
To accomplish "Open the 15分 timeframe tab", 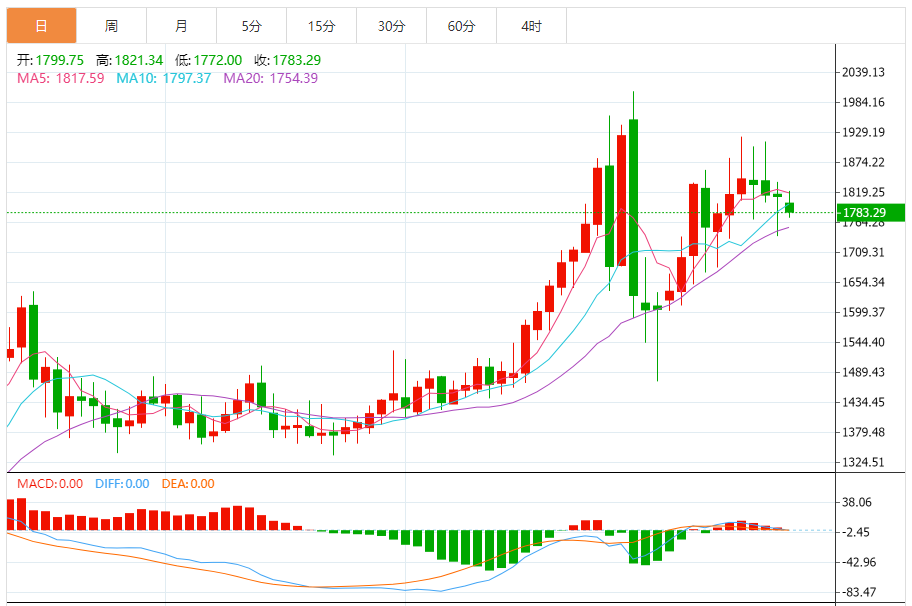I will 321,26.
